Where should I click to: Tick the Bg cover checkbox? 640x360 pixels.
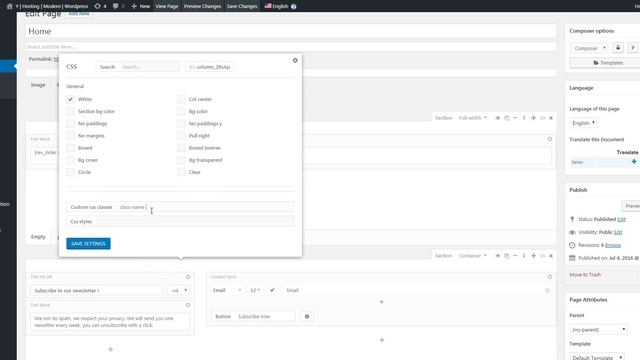click(71, 160)
